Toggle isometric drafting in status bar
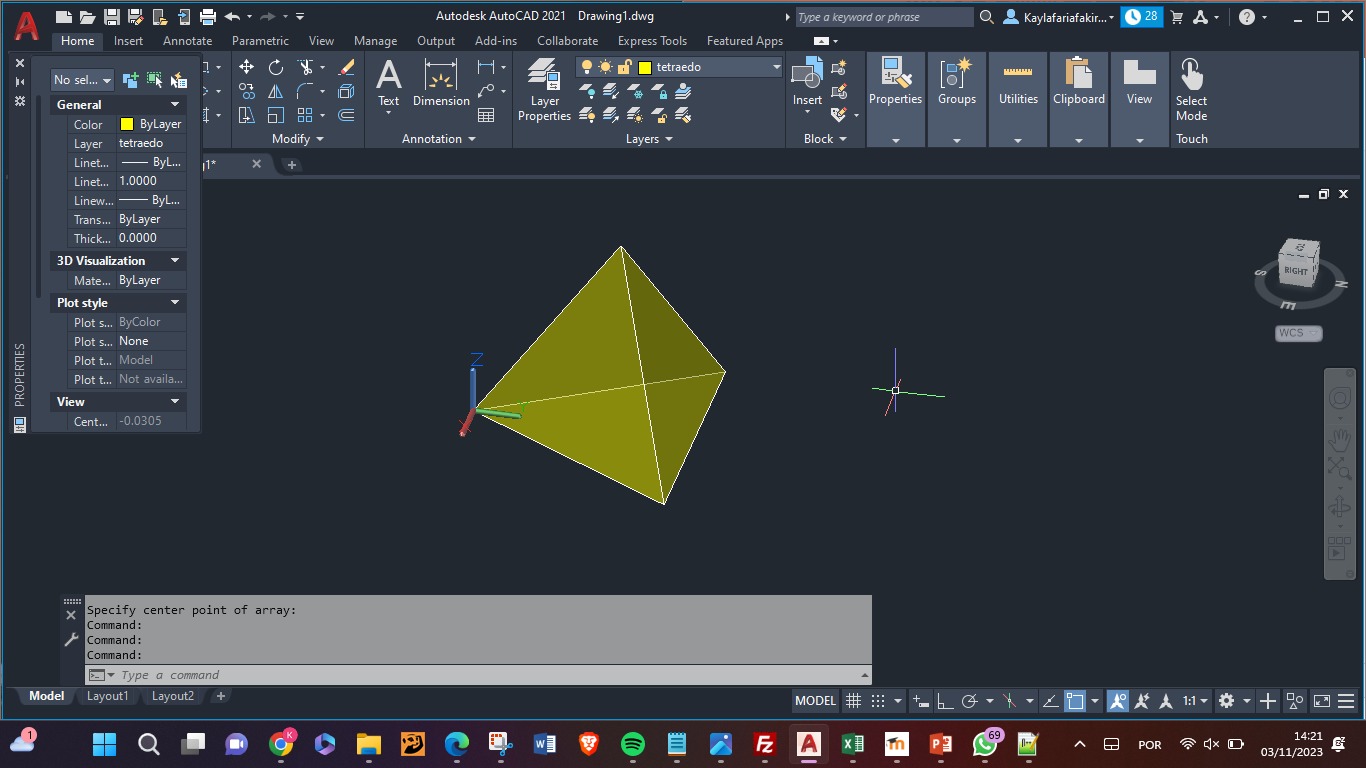1366x768 pixels. (x=1010, y=701)
